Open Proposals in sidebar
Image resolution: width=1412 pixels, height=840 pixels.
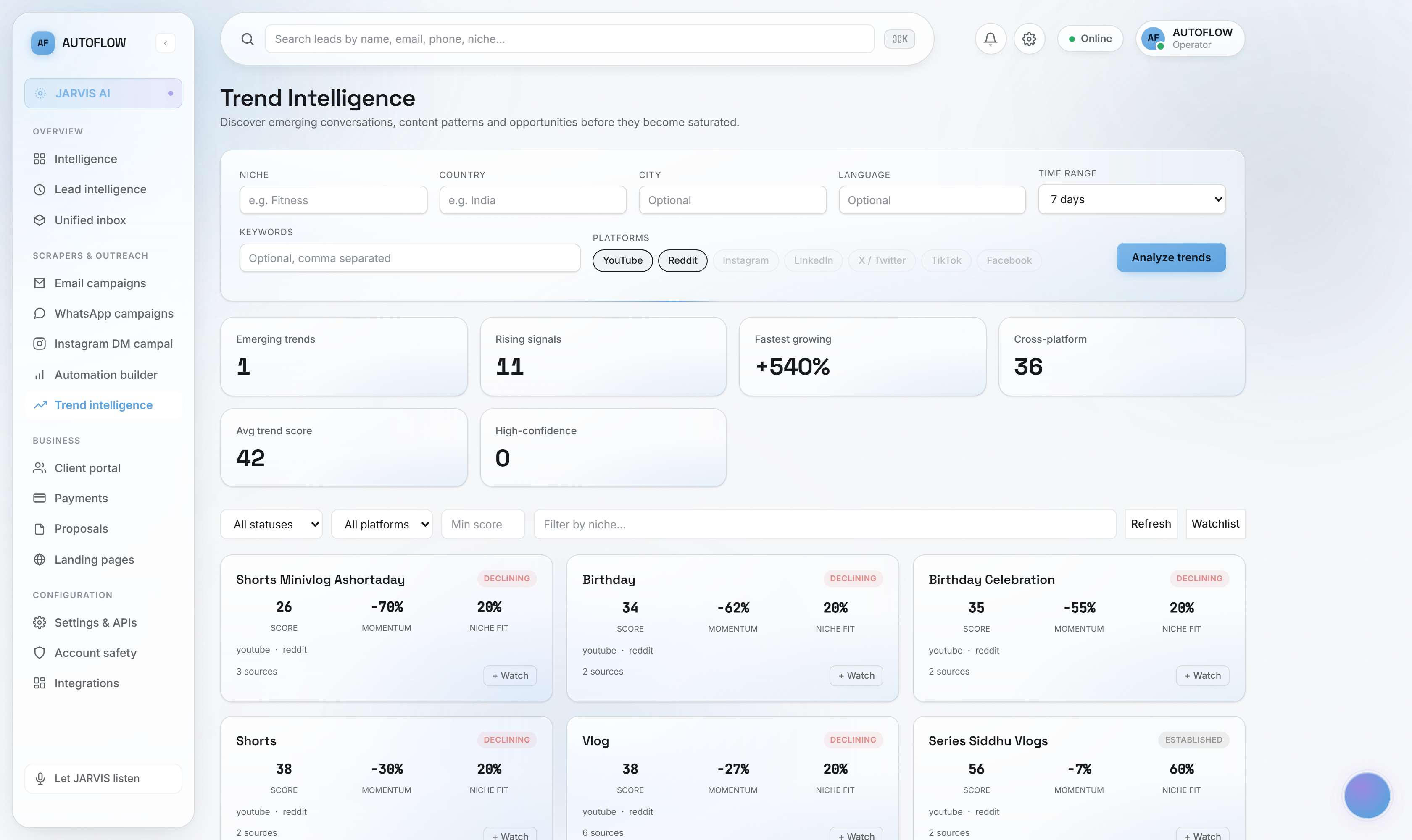(x=103, y=529)
